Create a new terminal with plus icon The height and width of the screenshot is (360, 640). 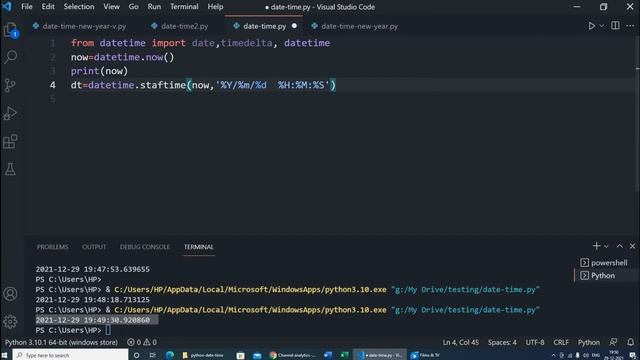596,246
